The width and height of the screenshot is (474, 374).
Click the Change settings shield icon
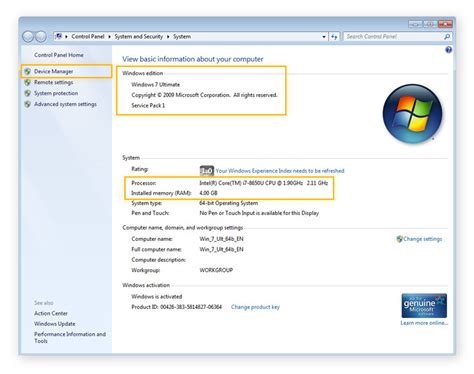pos(399,239)
